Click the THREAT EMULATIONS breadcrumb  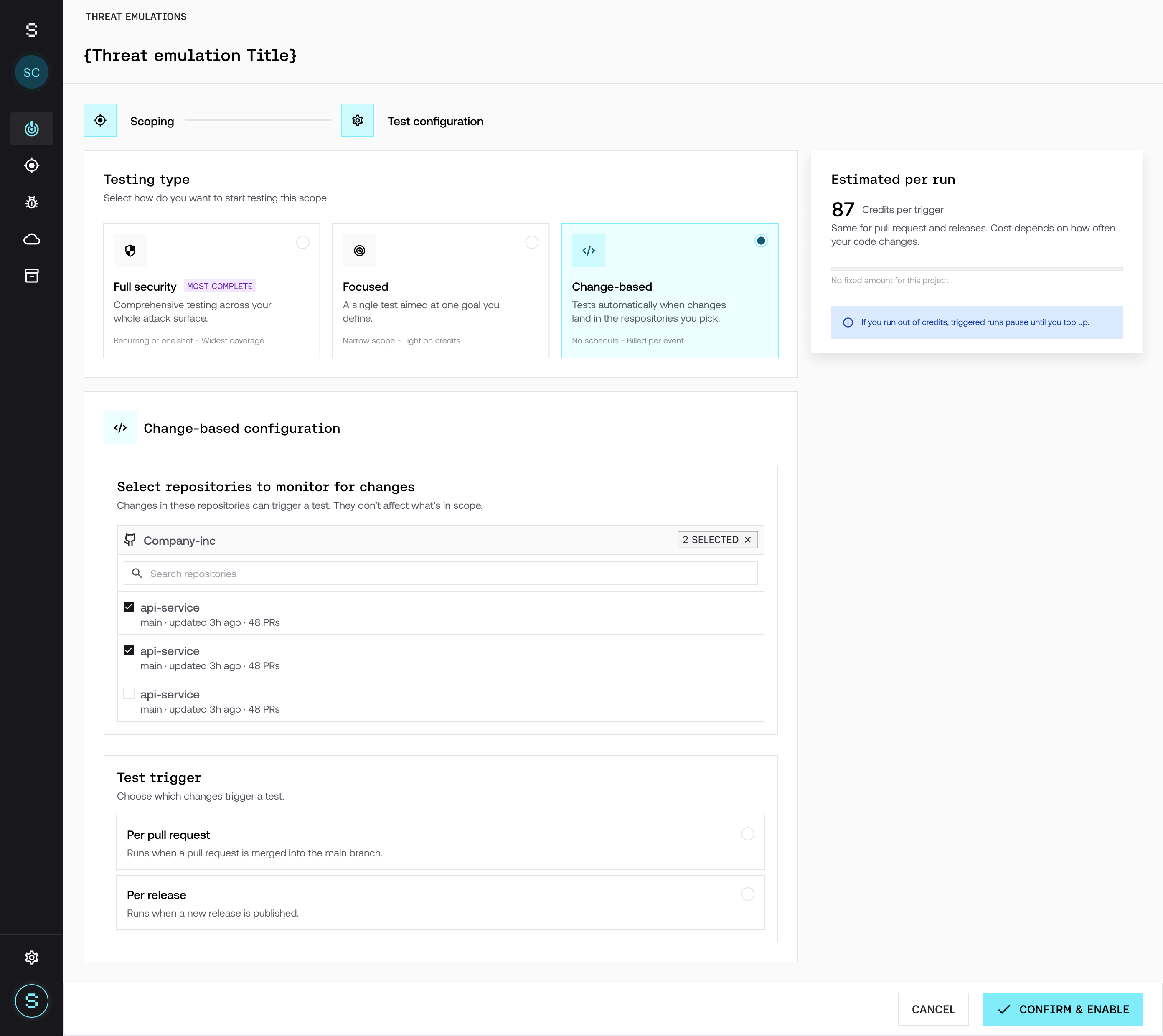(x=136, y=17)
